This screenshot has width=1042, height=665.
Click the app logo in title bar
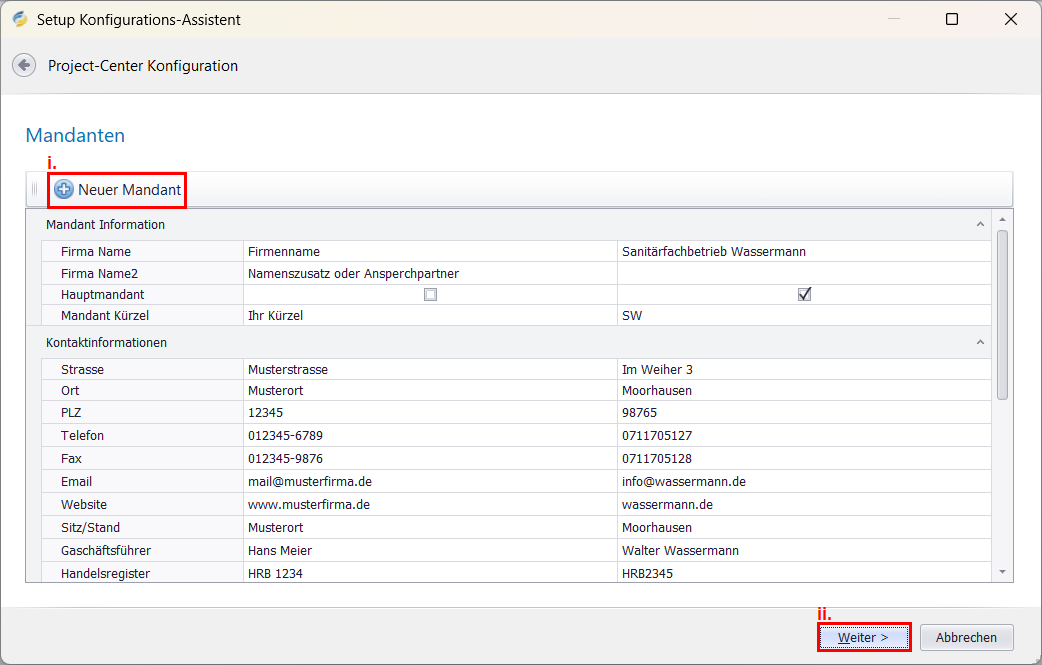[19, 19]
